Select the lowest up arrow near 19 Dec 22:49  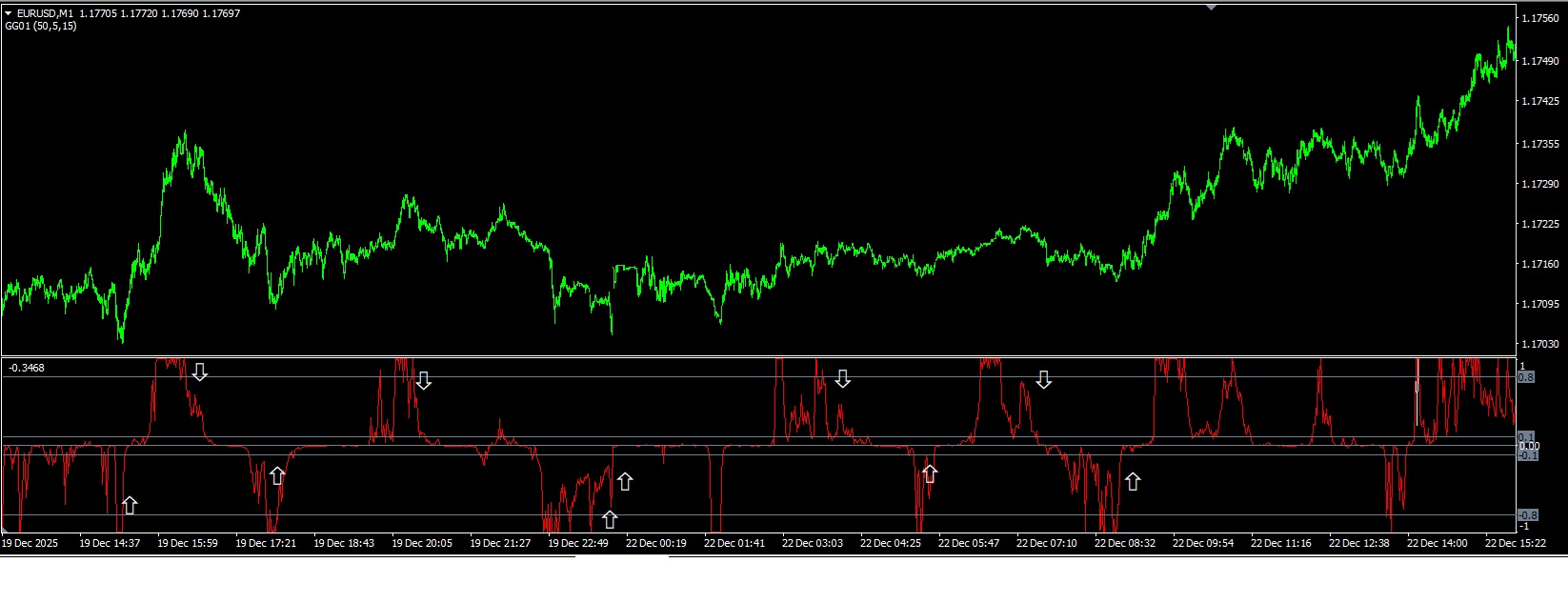[x=610, y=519]
